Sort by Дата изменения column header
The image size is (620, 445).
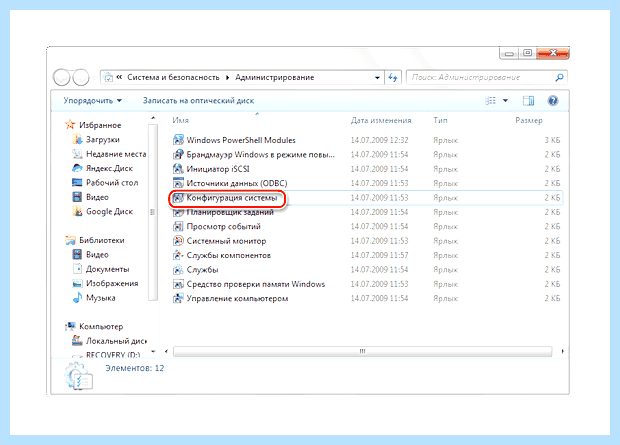(x=381, y=120)
